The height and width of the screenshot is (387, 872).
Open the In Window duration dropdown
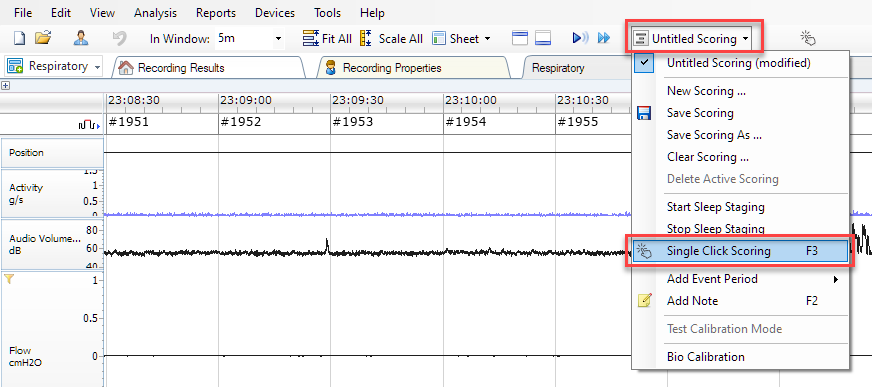click(x=250, y=39)
